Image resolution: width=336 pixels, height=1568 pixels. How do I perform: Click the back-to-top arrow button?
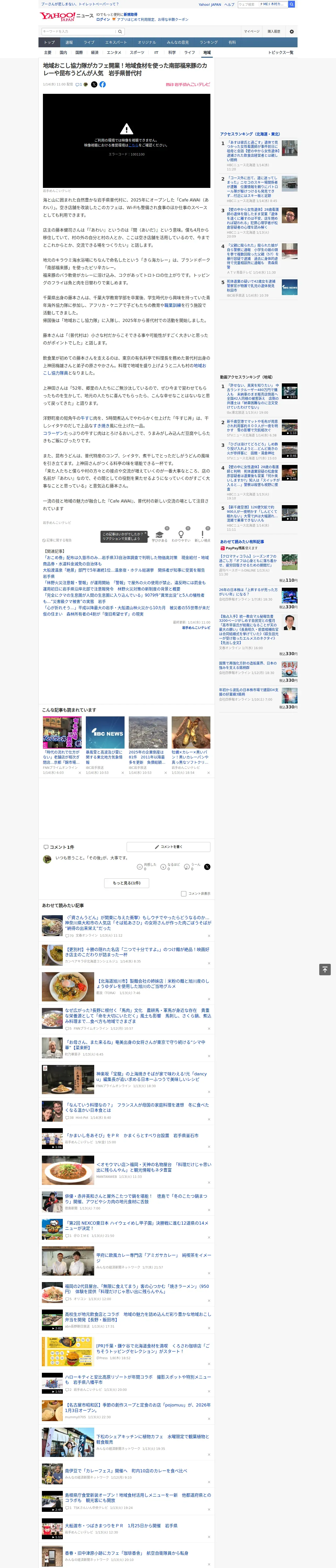point(325,969)
